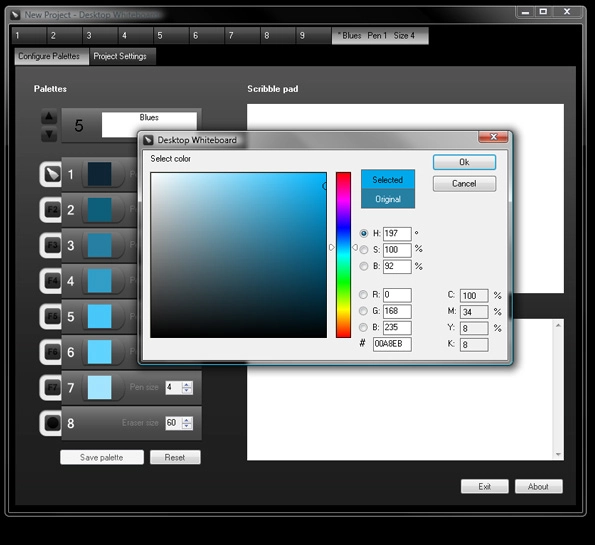595x545 pixels.
Task: Switch to the Project Settings tab
Action: tap(123, 56)
